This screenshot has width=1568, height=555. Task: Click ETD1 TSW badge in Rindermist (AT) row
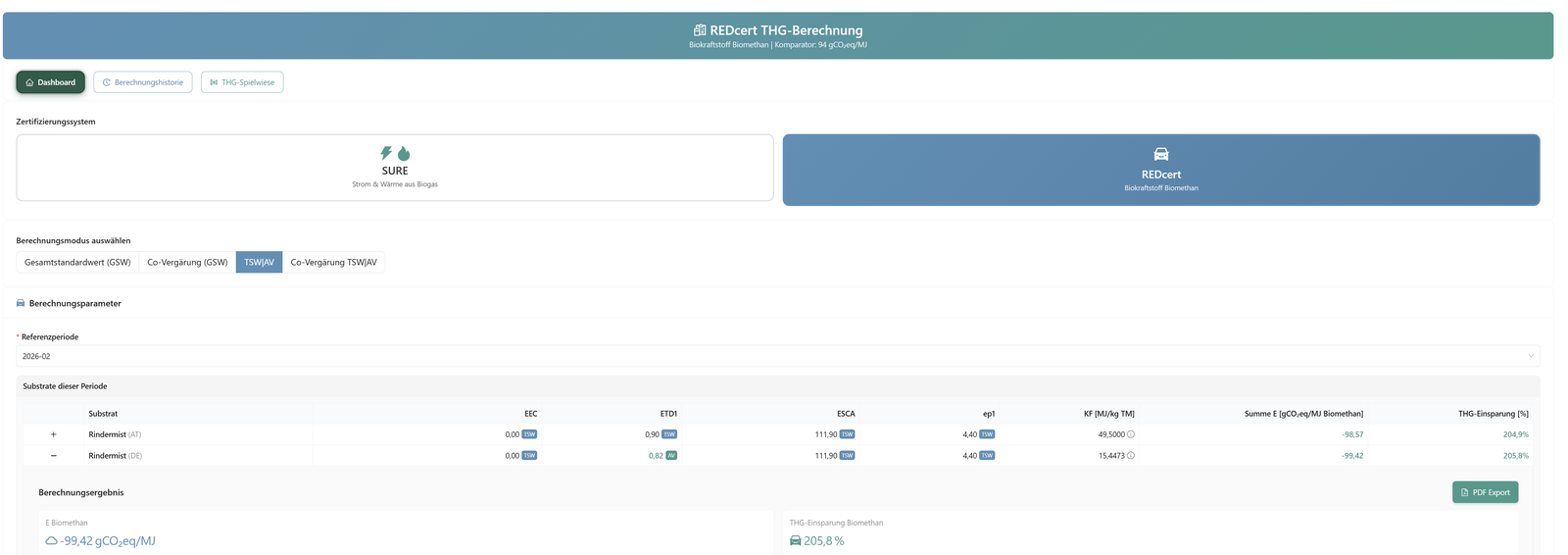click(669, 434)
